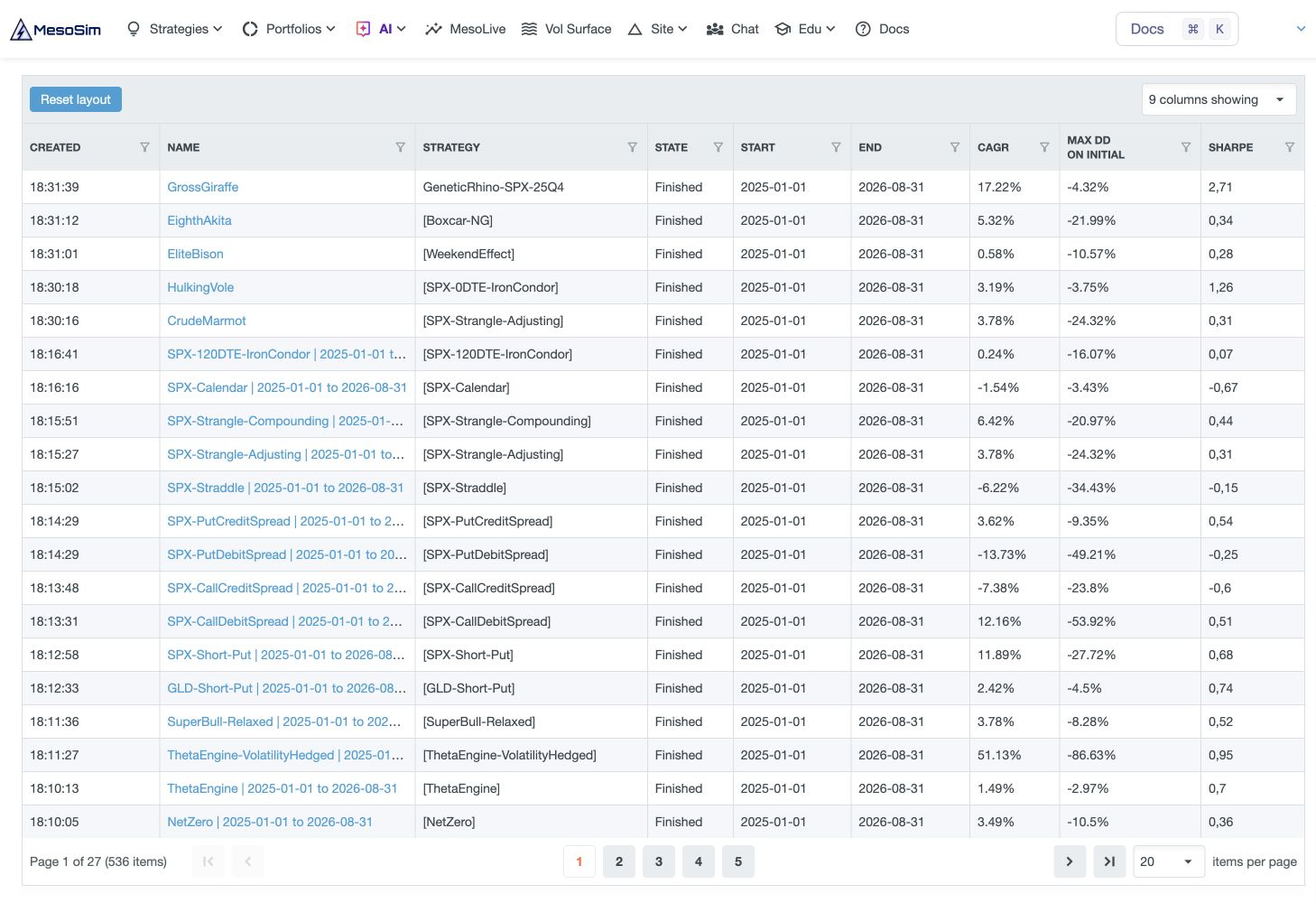The image size is (1316, 903).
Task: Click the Chat people icon
Action: click(x=715, y=29)
